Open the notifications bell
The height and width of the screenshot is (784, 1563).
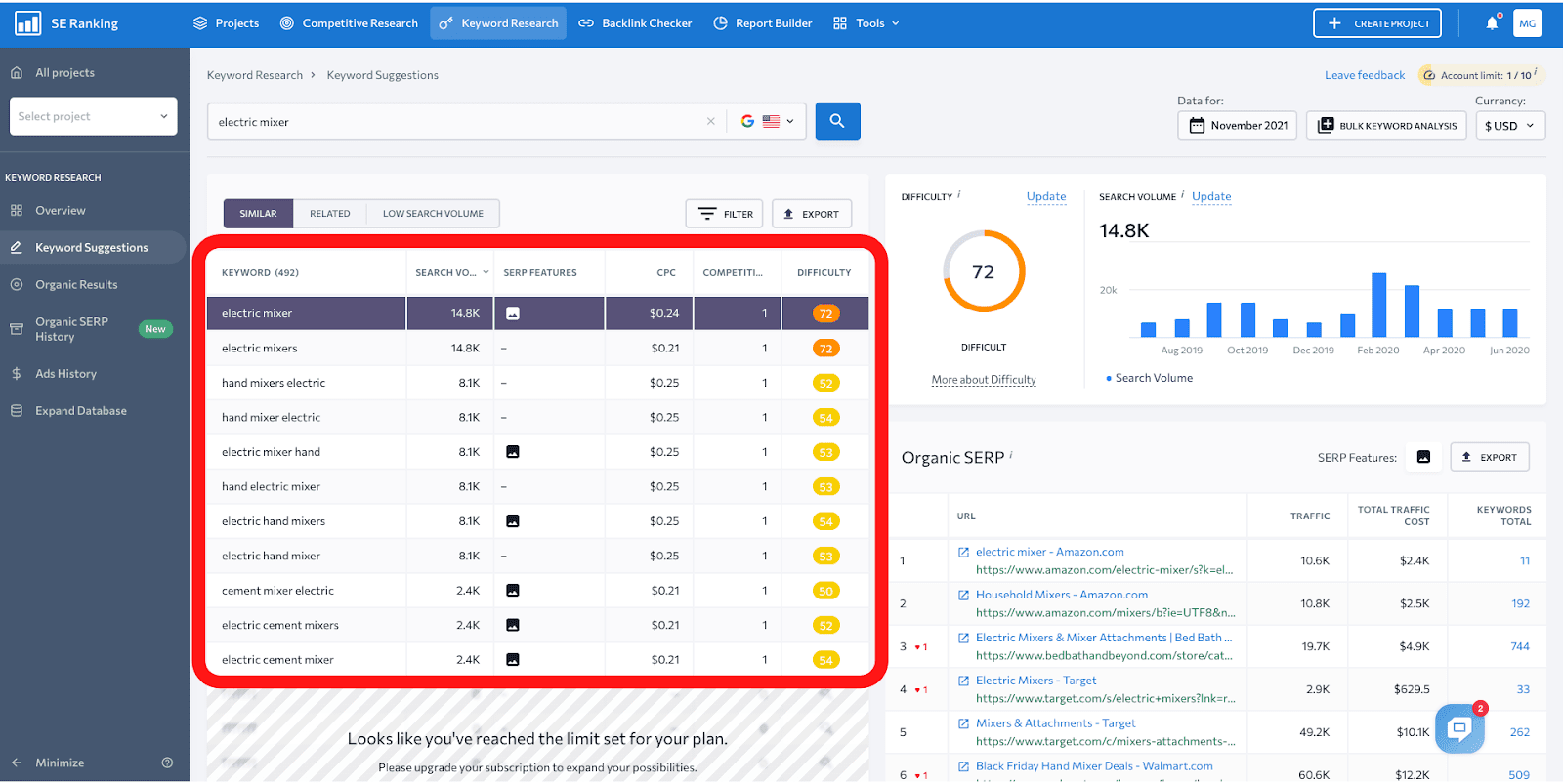pyautogui.click(x=1492, y=22)
